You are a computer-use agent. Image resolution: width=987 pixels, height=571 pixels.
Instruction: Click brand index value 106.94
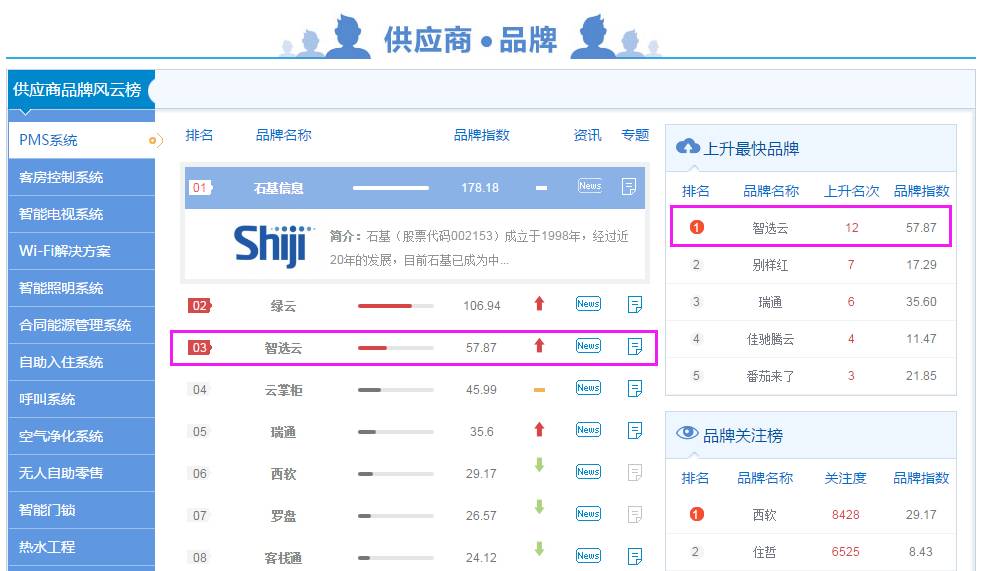tap(482, 306)
